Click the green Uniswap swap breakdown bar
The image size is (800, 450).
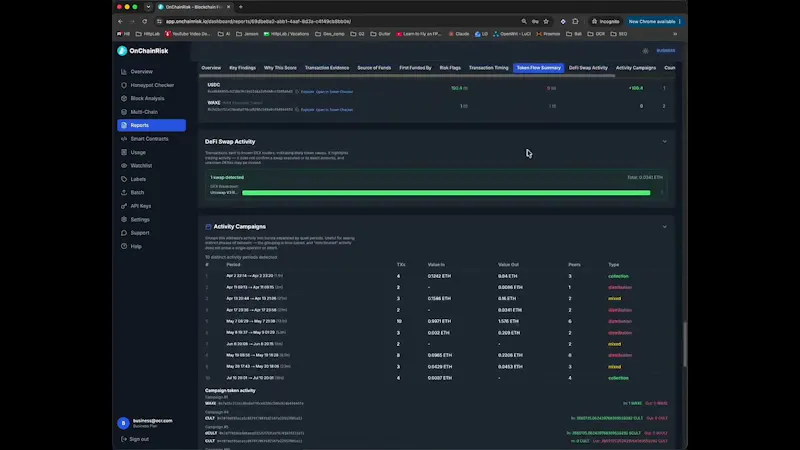click(x=446, y=193)
